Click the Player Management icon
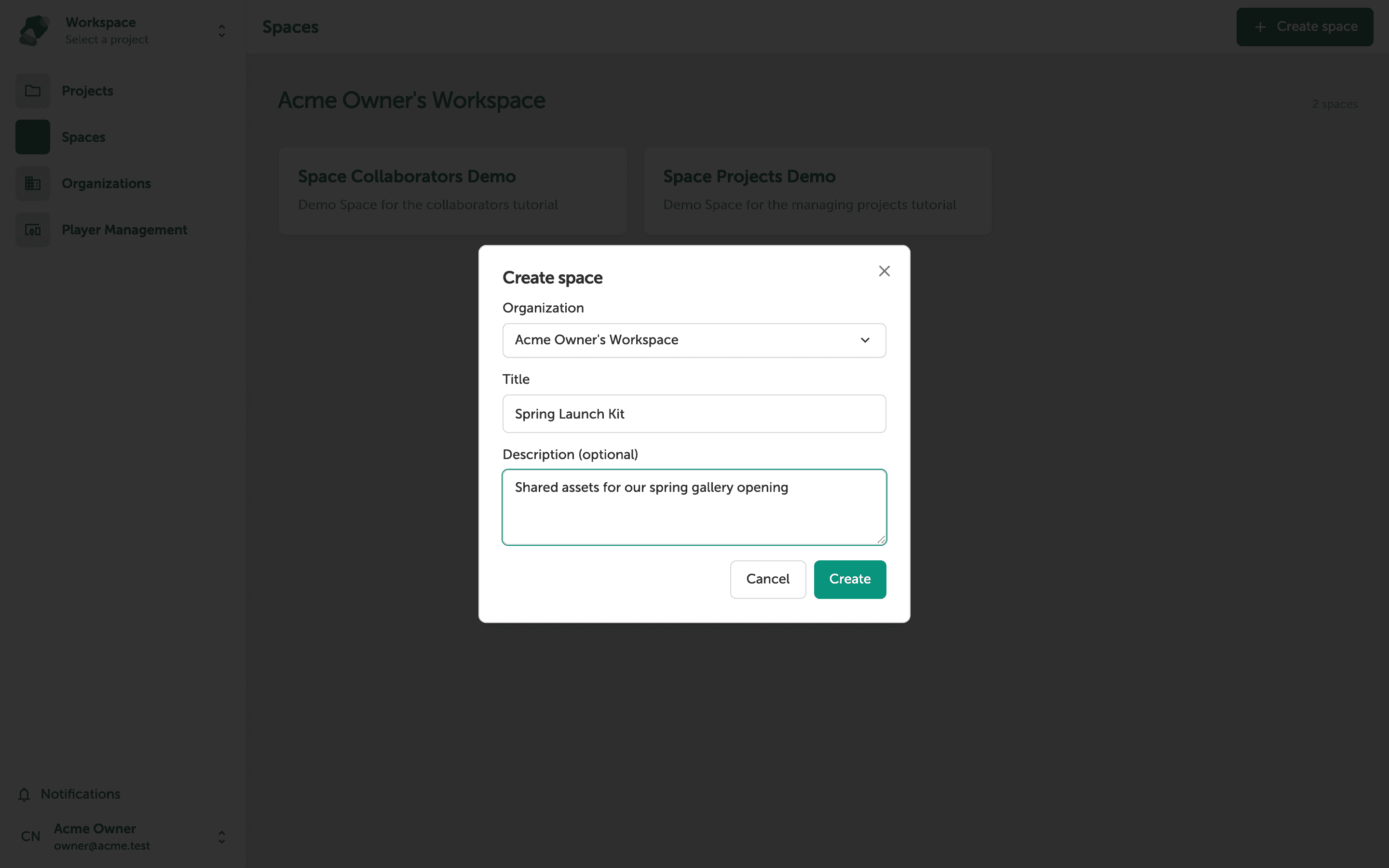The width and height of the screenshot is (1389, 868). tap(33, 230)
